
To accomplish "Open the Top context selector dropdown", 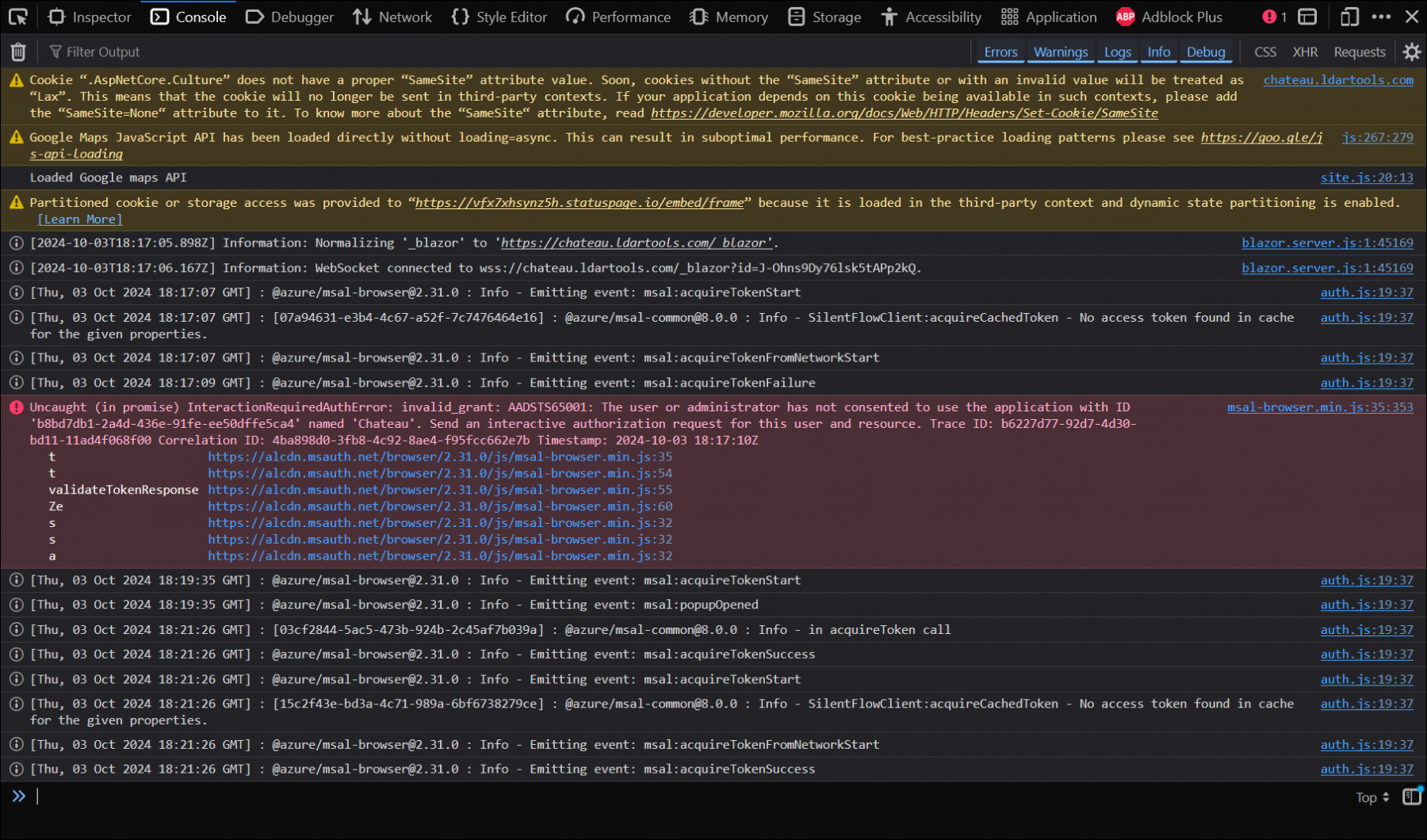I will (1372, 797).
